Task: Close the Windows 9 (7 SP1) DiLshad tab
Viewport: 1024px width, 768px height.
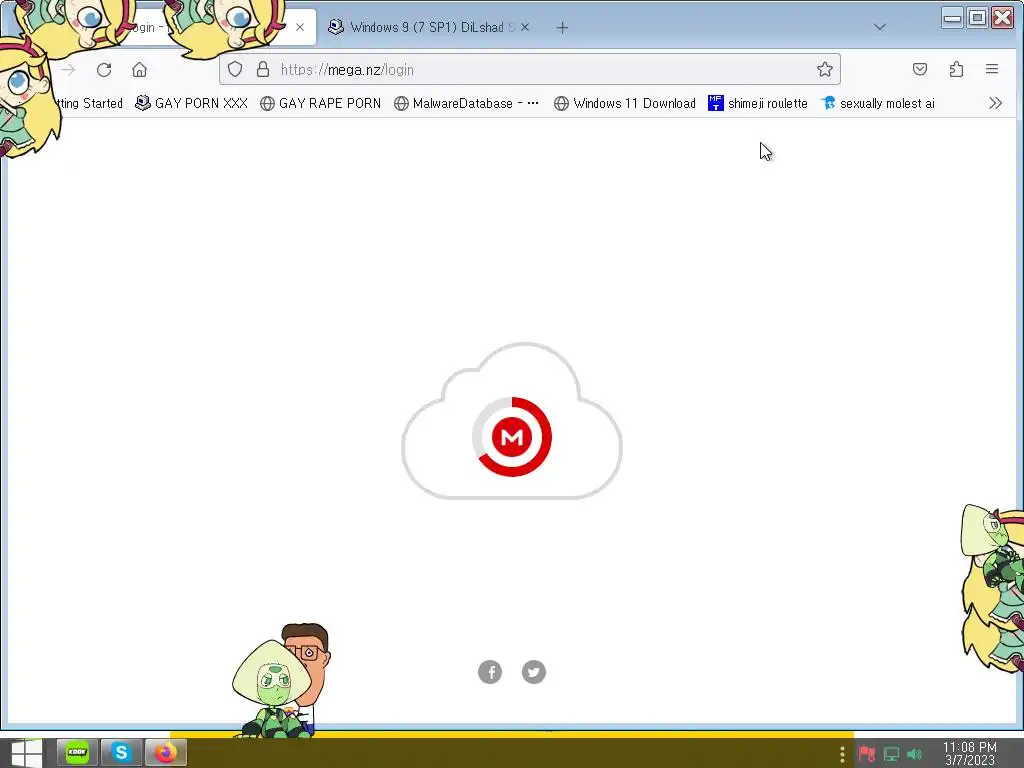Action: pos(525,27)
